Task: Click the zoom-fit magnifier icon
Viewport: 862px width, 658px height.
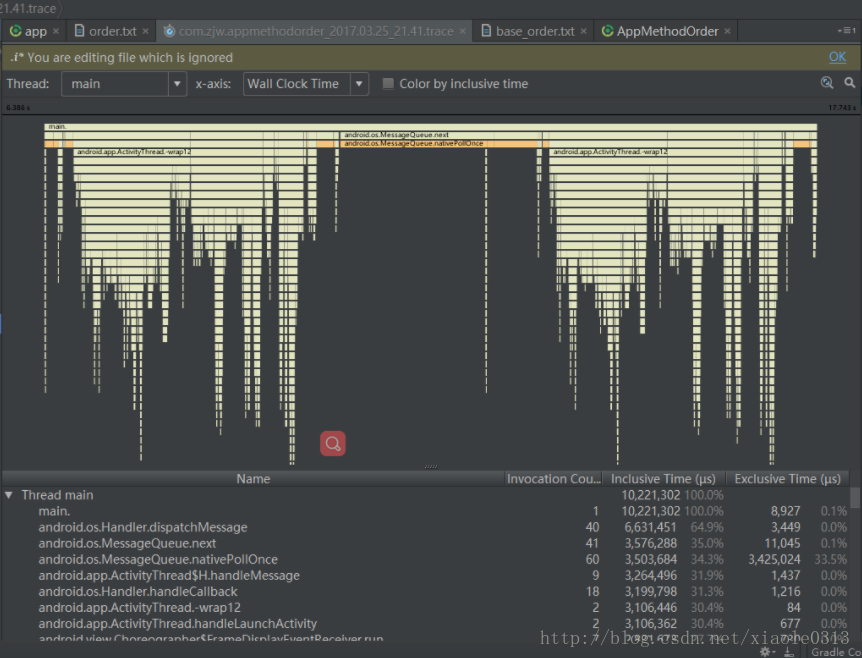Action: pyautogui.click(x=827, y=83)
